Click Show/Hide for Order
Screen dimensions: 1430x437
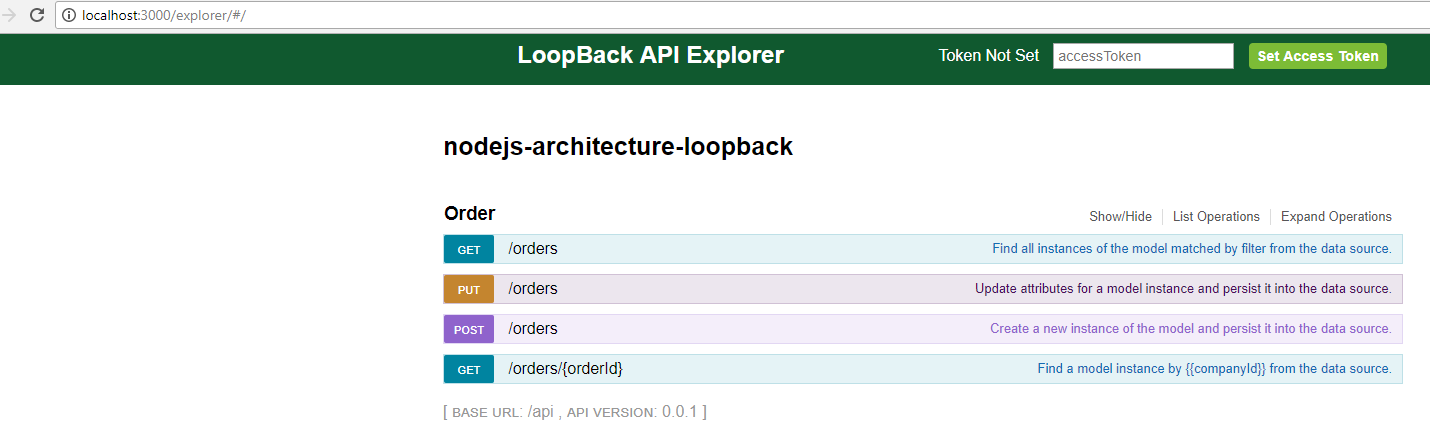click(x=1120, y=216)
